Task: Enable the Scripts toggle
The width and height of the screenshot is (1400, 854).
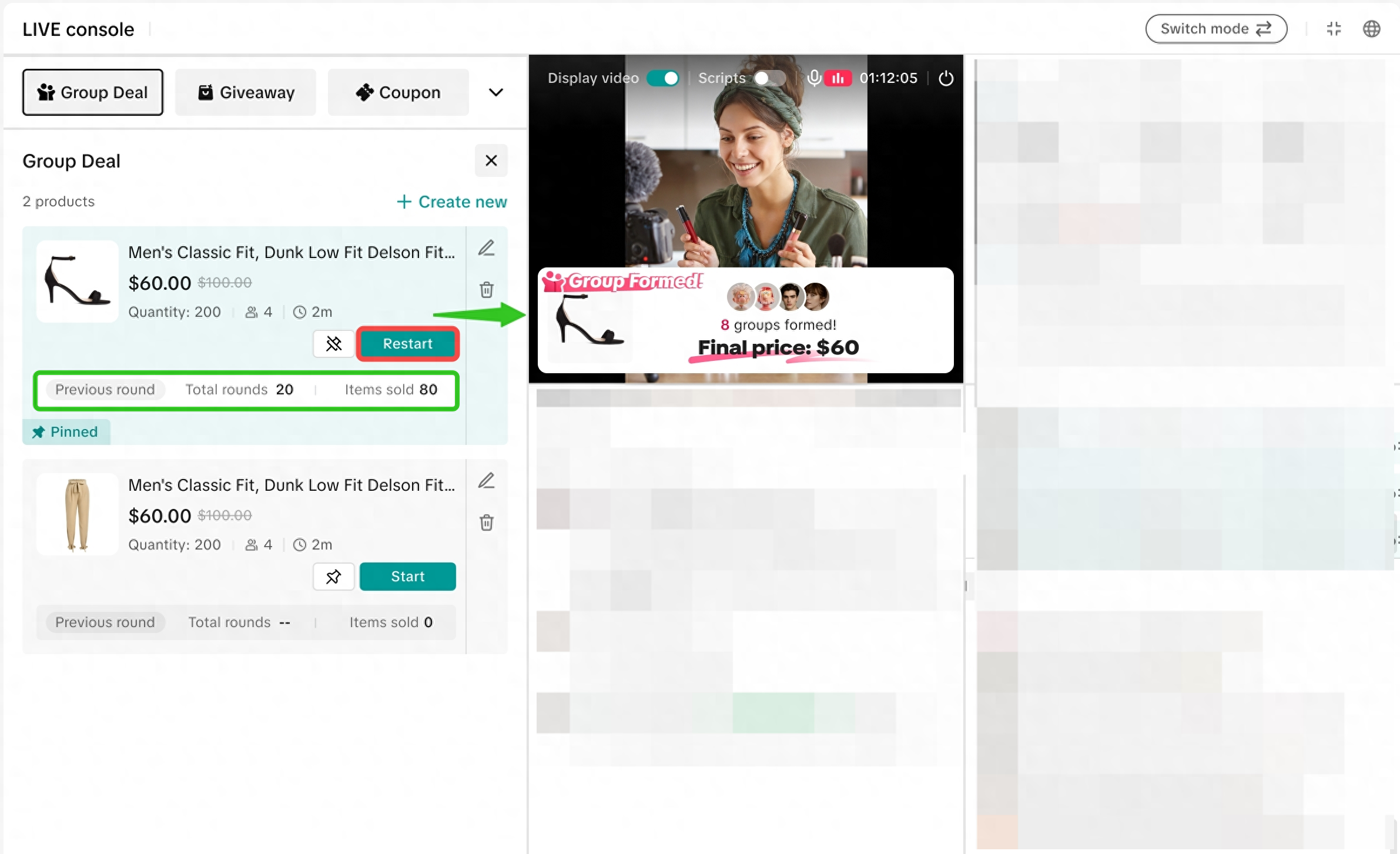Action: (770, 78)
